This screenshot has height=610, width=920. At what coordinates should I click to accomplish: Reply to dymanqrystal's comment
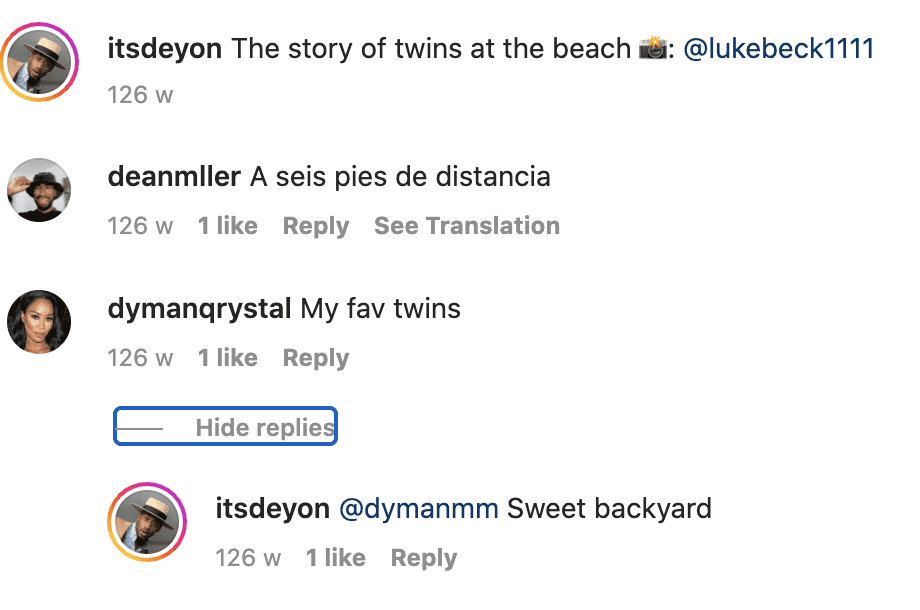[315, 357]
